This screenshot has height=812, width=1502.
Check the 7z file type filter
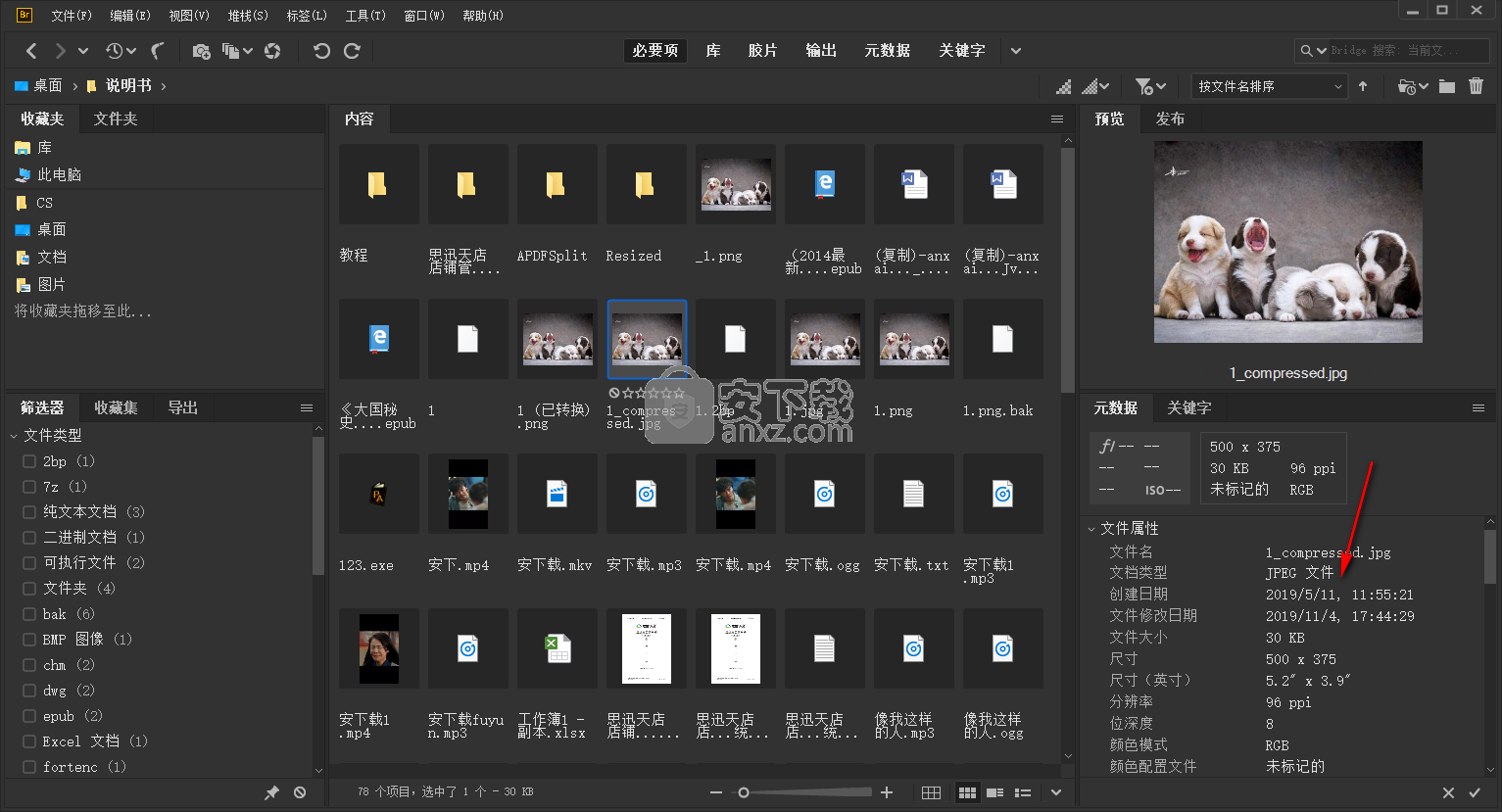[29, 487]
